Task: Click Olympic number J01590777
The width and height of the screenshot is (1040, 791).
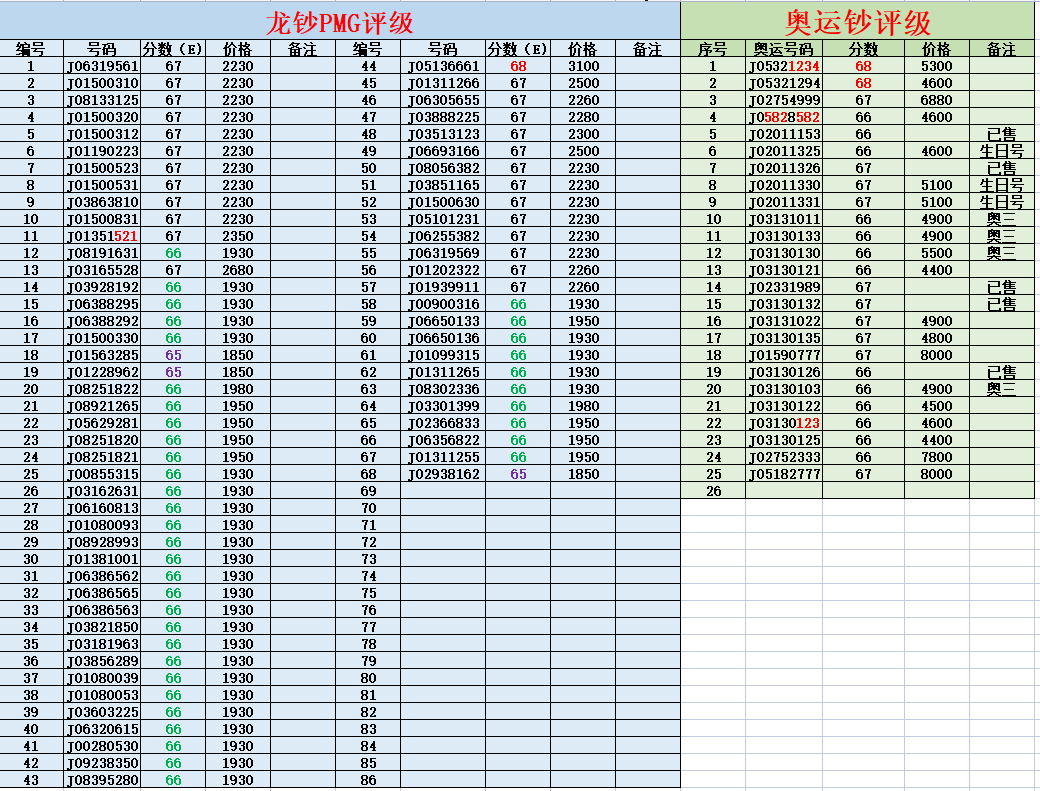Action: (784, 355)
